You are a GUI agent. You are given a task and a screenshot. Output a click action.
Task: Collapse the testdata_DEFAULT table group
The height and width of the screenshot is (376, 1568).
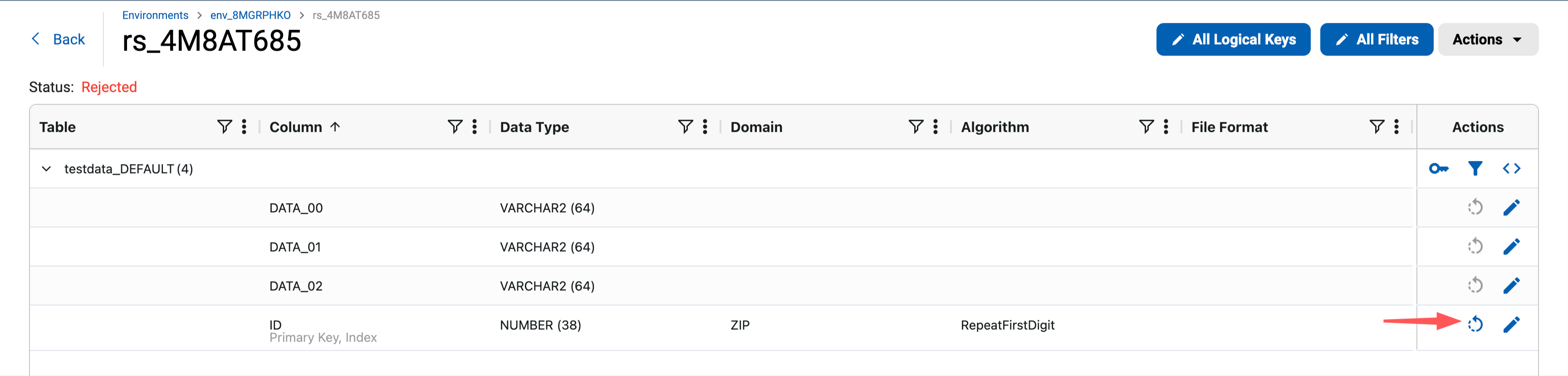click(x=46, y=169)
